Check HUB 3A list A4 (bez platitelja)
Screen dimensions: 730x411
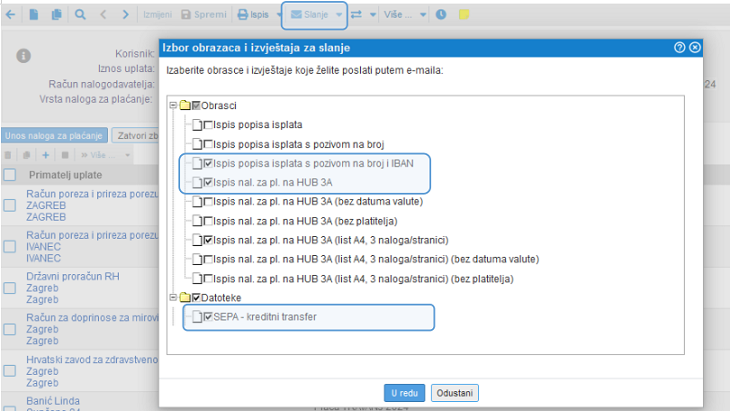(x=208, y=279)
